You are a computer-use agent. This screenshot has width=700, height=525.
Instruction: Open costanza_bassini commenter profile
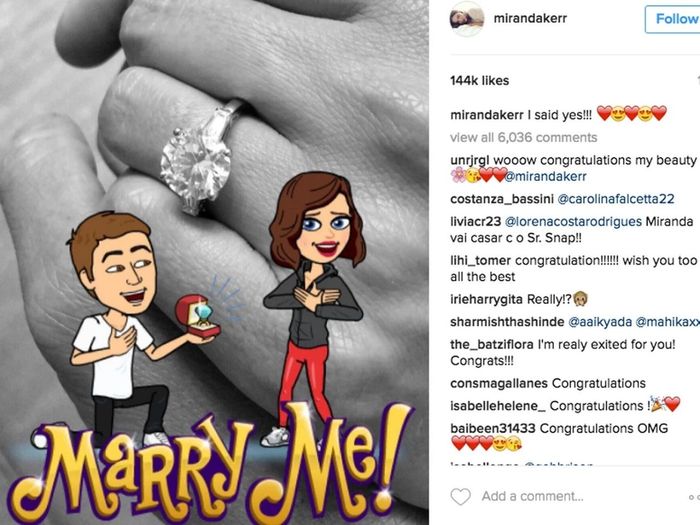(502, 199)
